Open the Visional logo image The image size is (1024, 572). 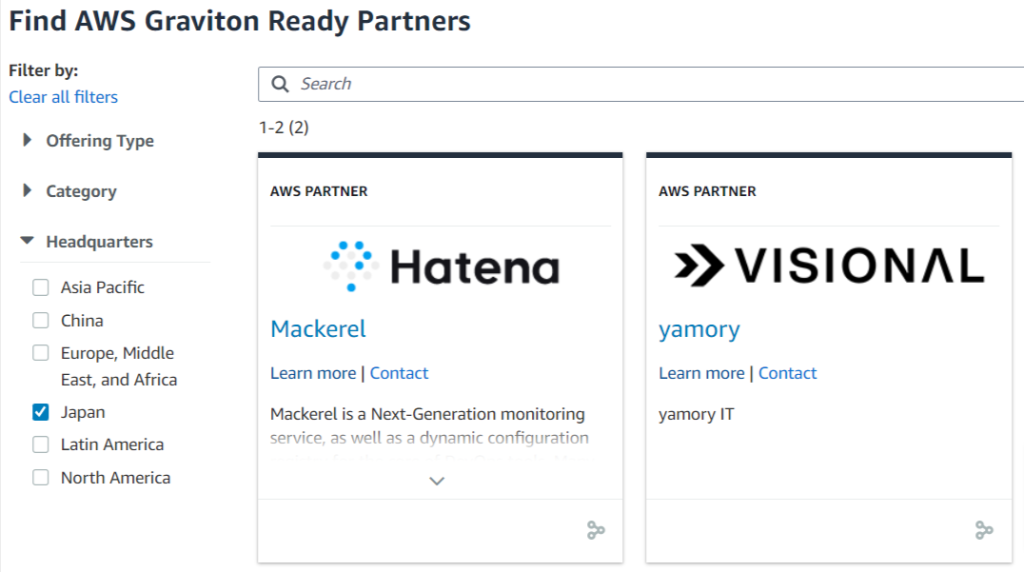(x=829, y=266)
